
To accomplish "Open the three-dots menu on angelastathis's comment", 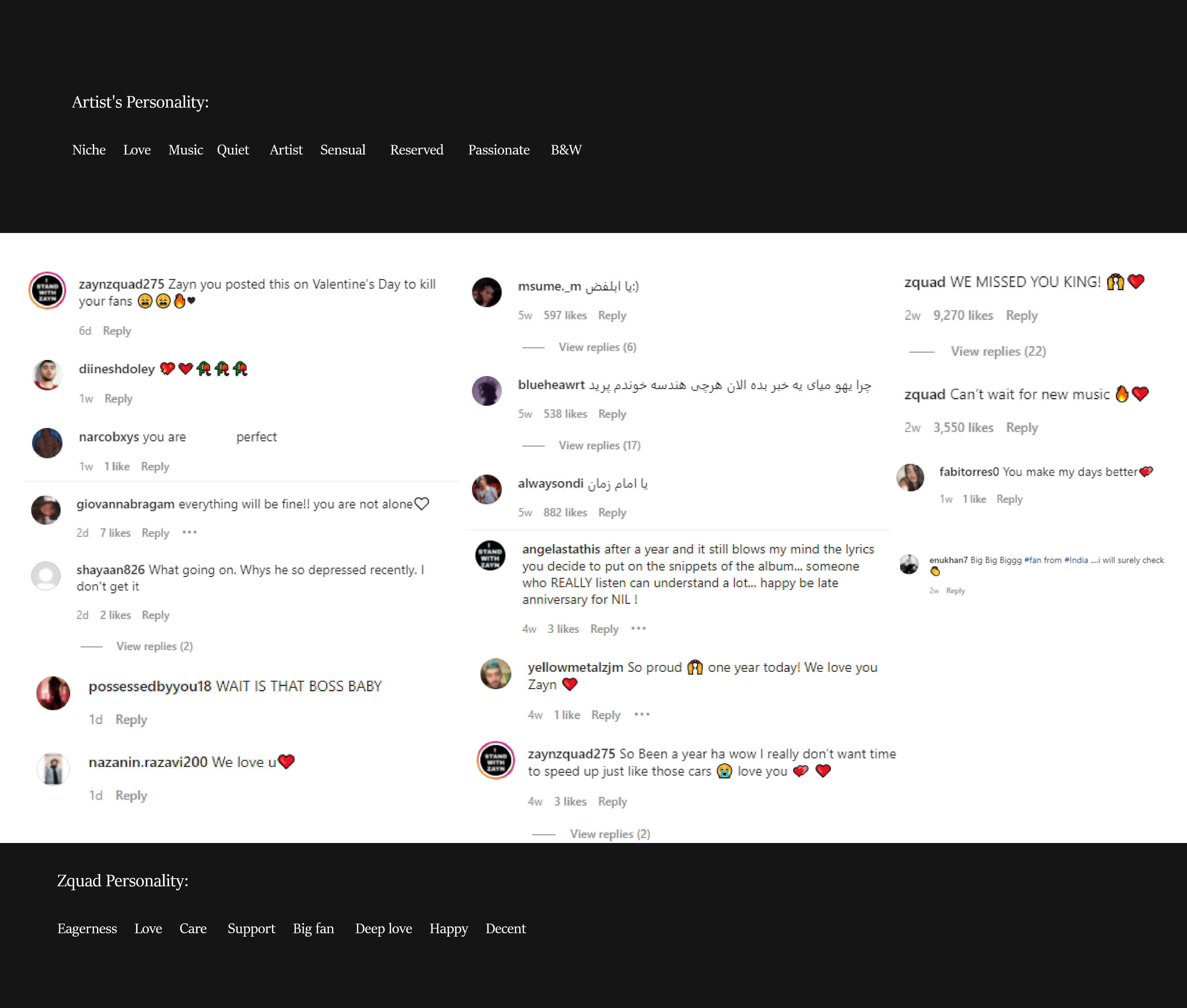I will click(x=638, y=629).
